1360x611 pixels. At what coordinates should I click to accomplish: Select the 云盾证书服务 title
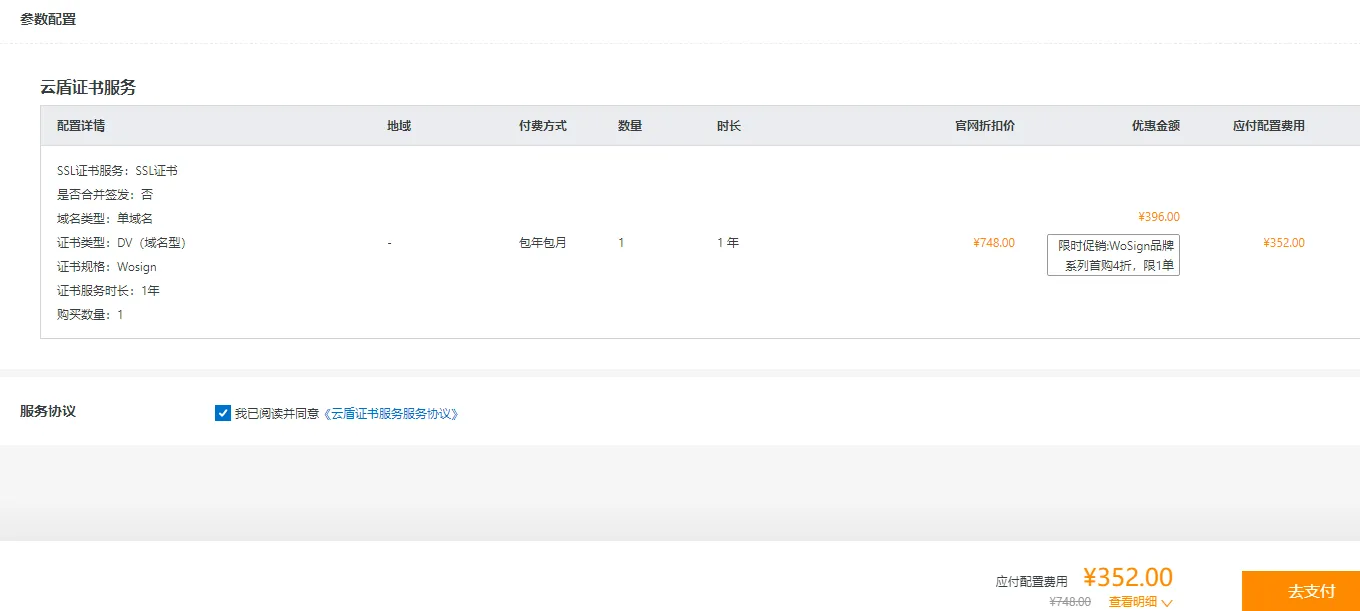[x=88, y=87]
